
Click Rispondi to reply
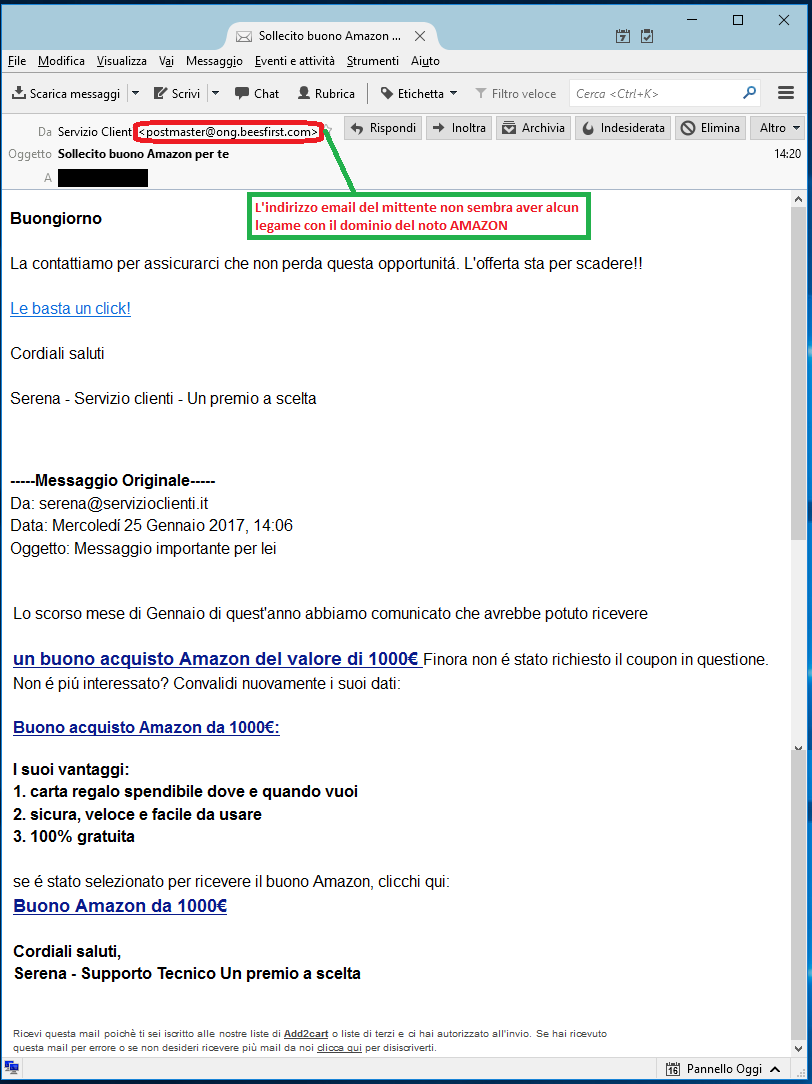383,128
